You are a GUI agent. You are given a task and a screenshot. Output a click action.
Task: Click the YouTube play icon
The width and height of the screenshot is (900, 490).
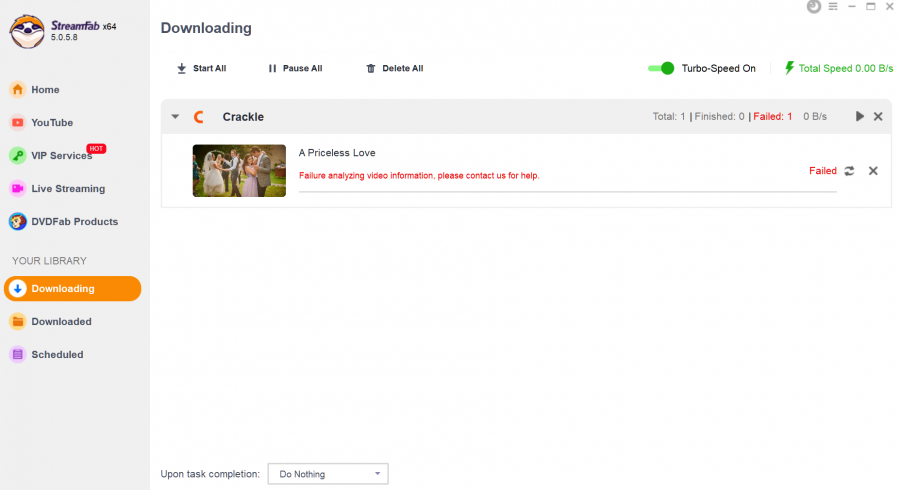coord(18,123)
